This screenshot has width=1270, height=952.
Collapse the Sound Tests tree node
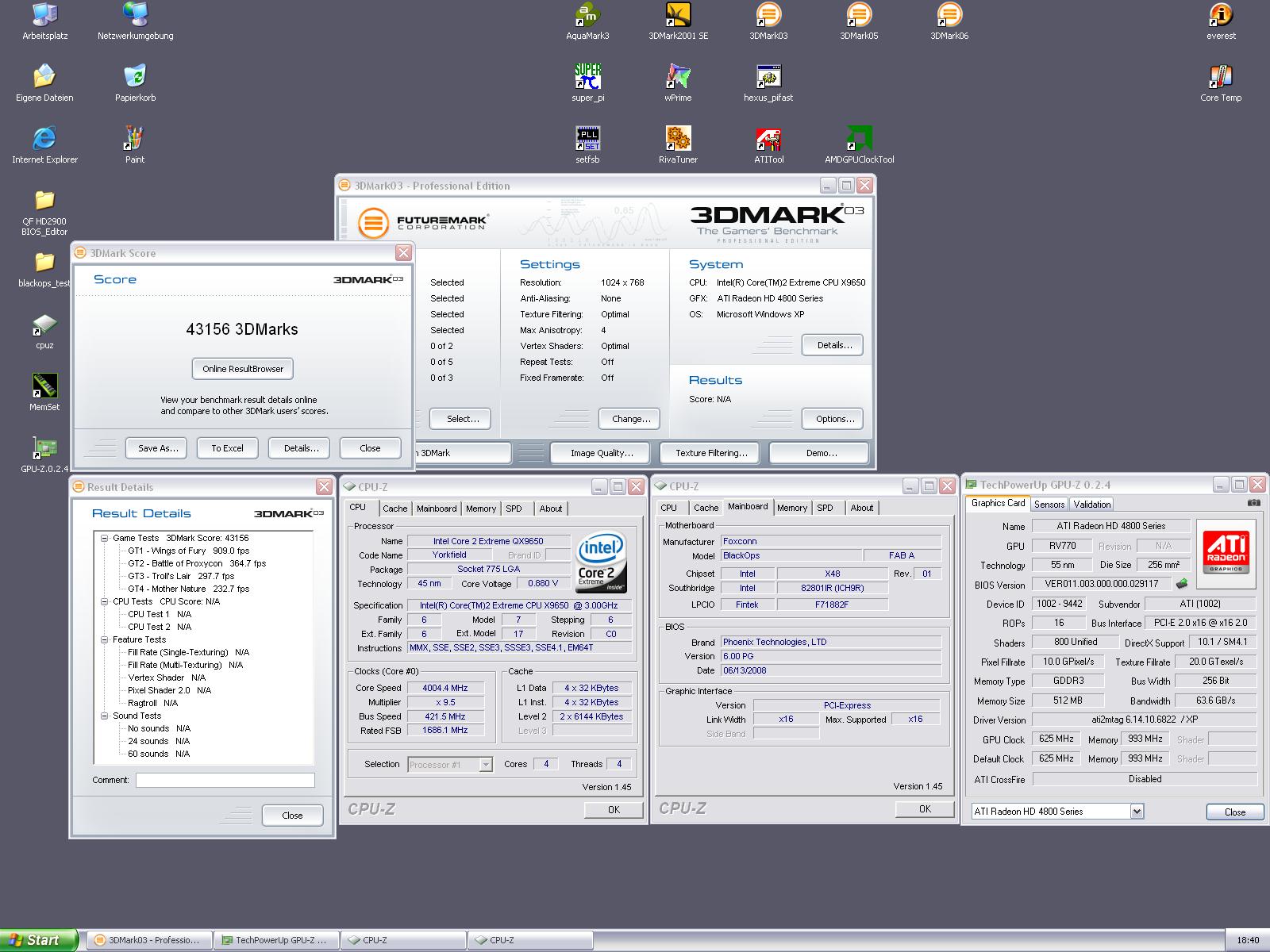(104, 716)
